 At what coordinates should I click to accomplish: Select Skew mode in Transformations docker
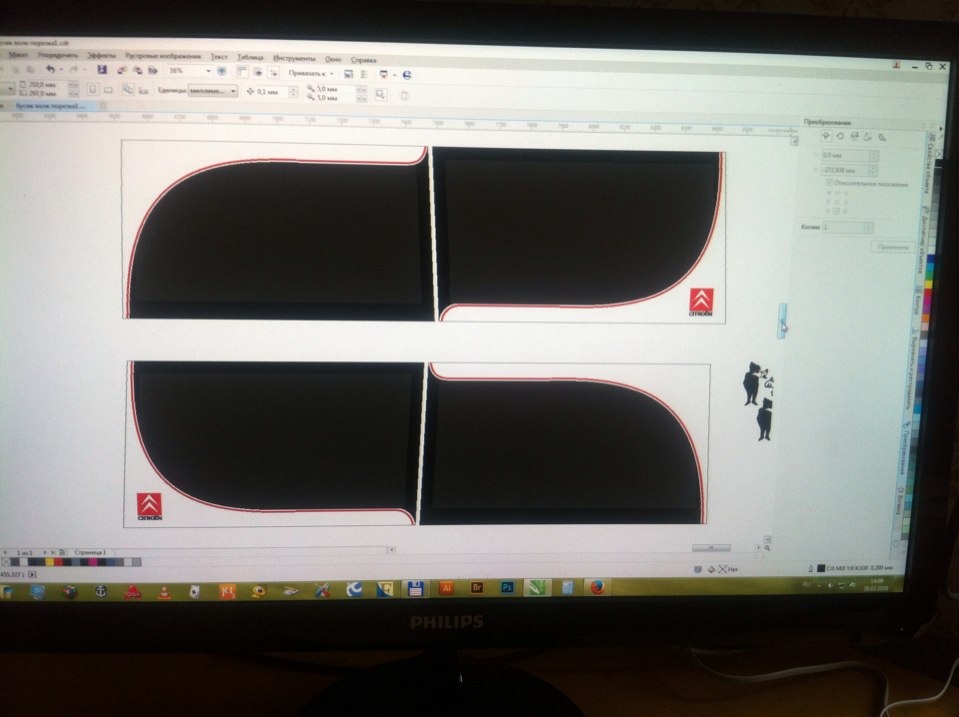click(882, 137)
